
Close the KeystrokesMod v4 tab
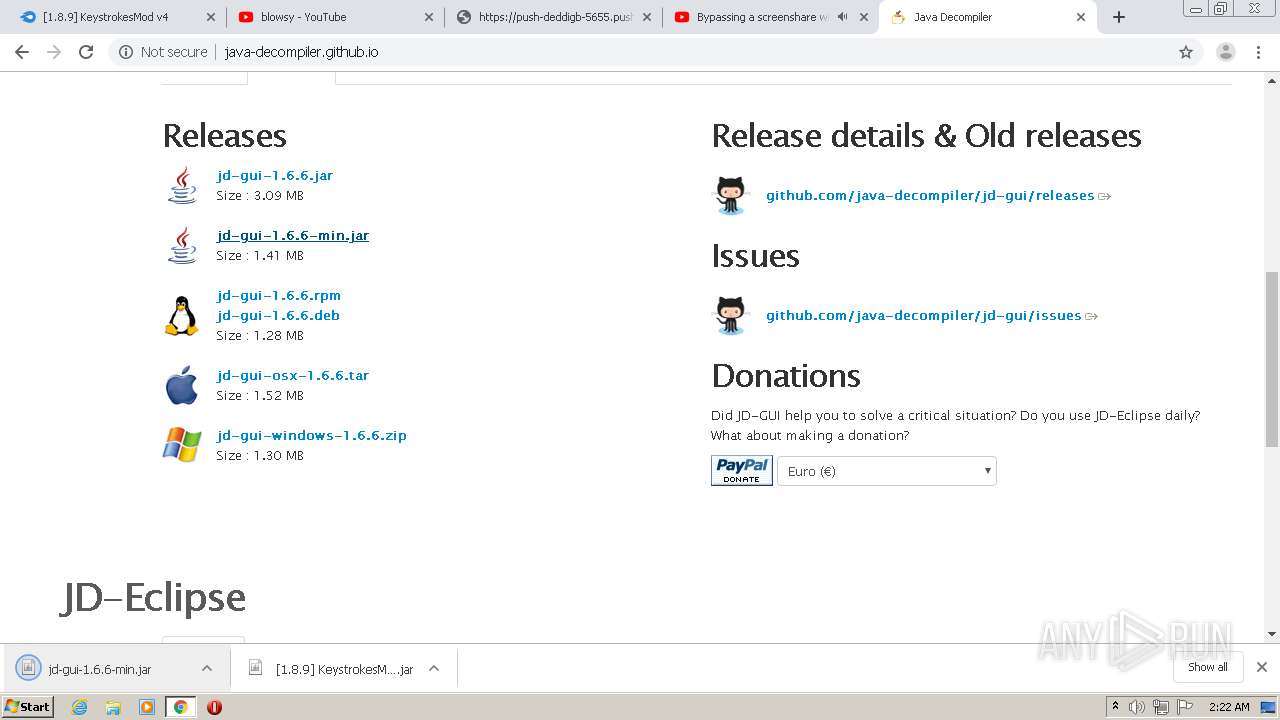[210, 17]
